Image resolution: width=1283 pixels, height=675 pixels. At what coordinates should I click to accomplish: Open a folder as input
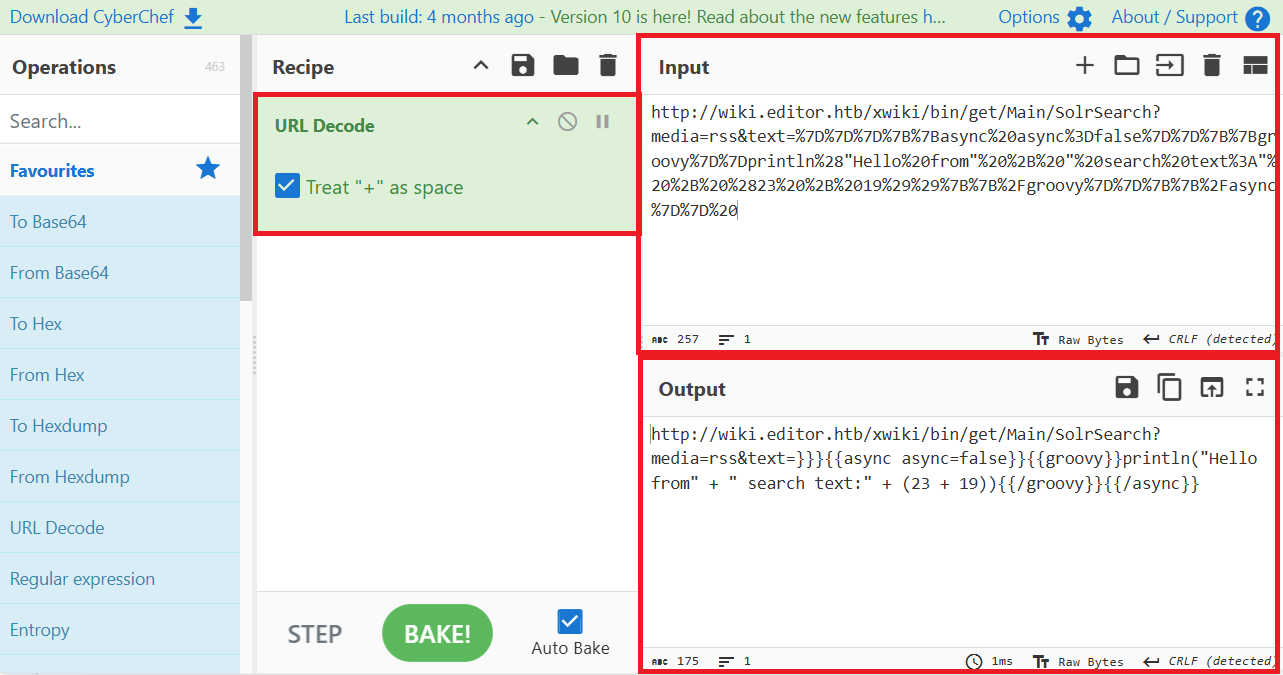pyautogui.click(x=1127, y=66)
